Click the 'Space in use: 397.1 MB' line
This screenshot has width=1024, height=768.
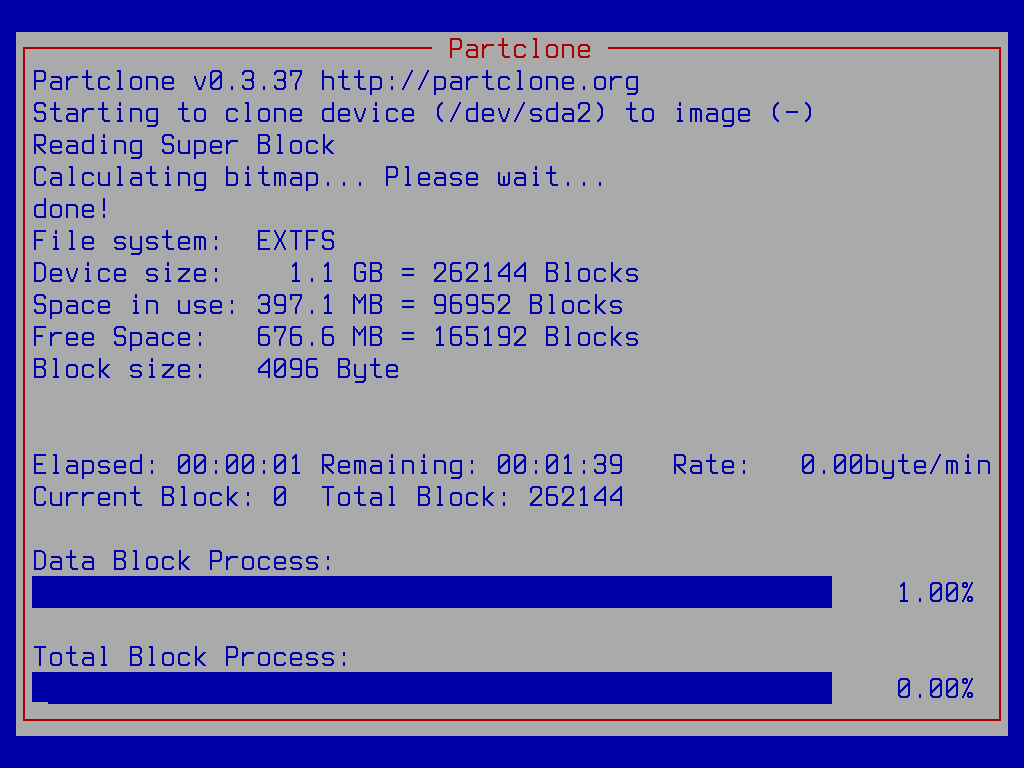(x=328, y=305)
